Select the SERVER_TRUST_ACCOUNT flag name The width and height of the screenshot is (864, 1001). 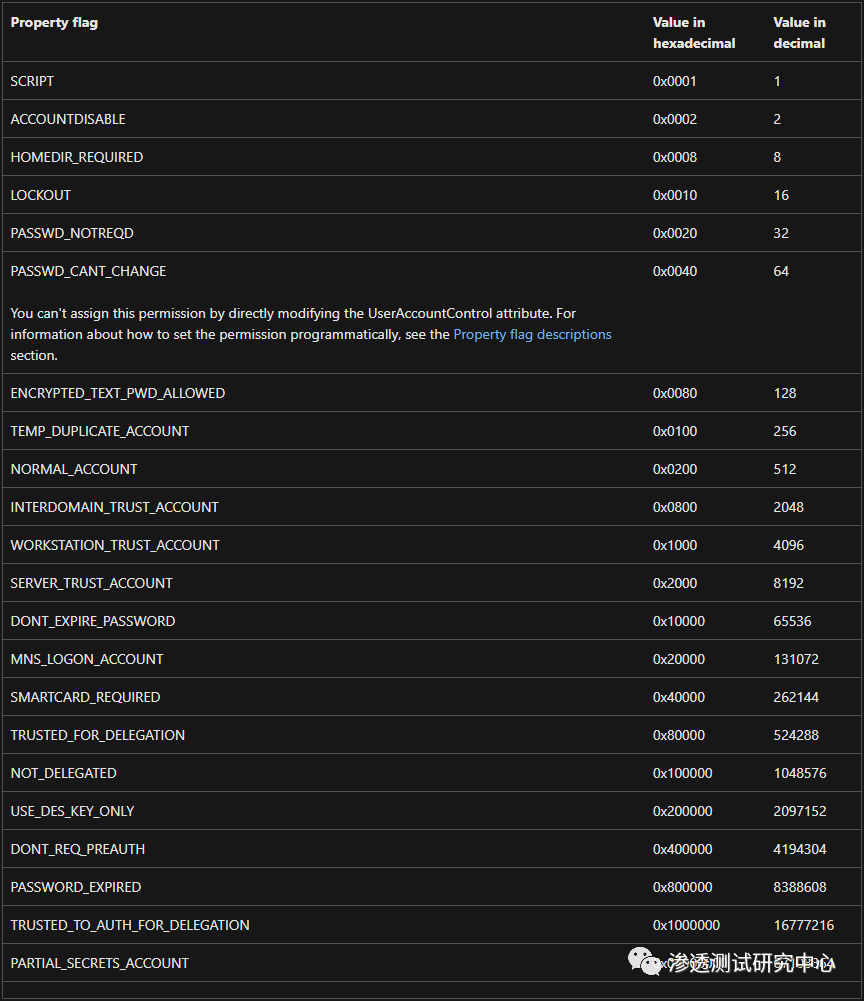pos(91,583)
